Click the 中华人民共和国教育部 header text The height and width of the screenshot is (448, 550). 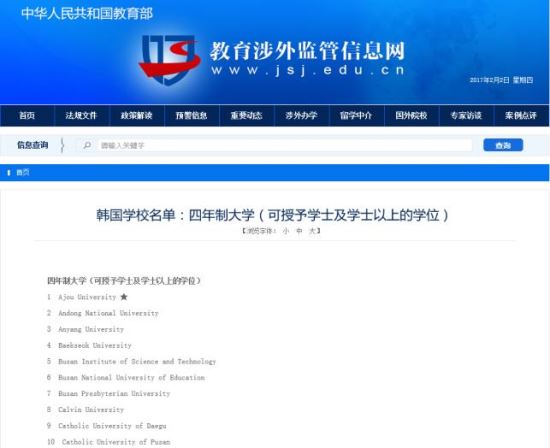pyautogui.click(x=87, y=14)
